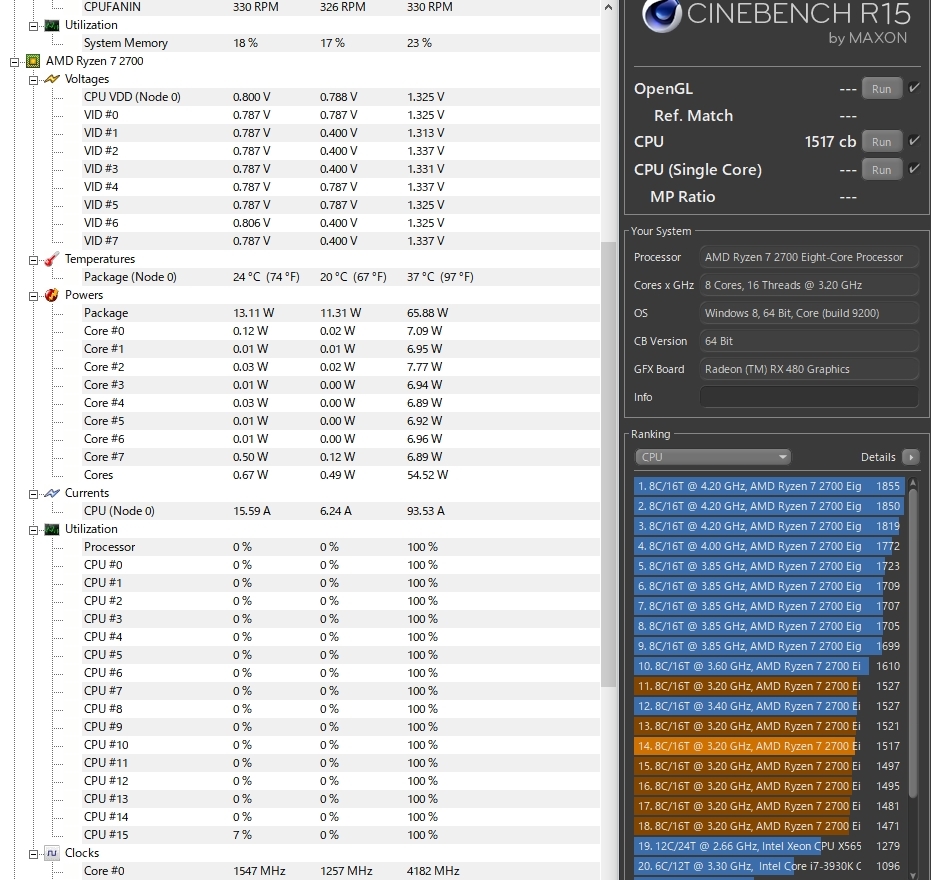Click the CPU Utilization chart icon under Currents
This screenshot has height=880, width=931.
pos(52,529)
